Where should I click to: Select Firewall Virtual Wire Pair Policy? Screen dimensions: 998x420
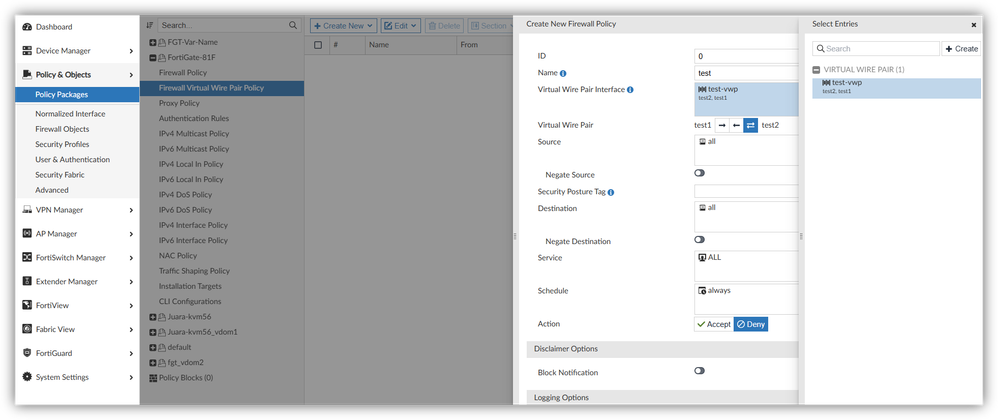221,88
